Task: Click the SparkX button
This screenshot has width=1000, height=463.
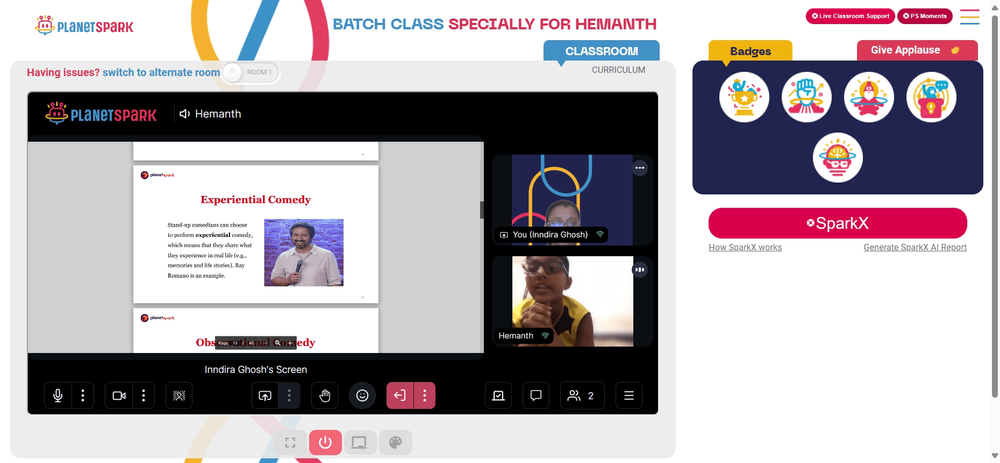Action: (837, 223)
